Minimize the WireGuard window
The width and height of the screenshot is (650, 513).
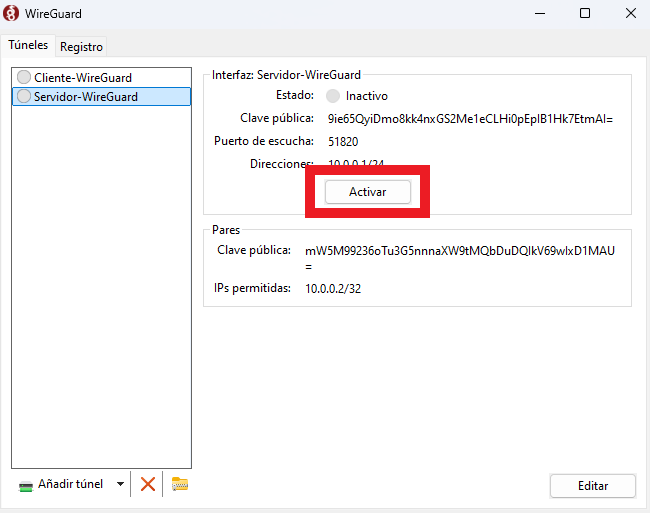(x=540, y=13)
